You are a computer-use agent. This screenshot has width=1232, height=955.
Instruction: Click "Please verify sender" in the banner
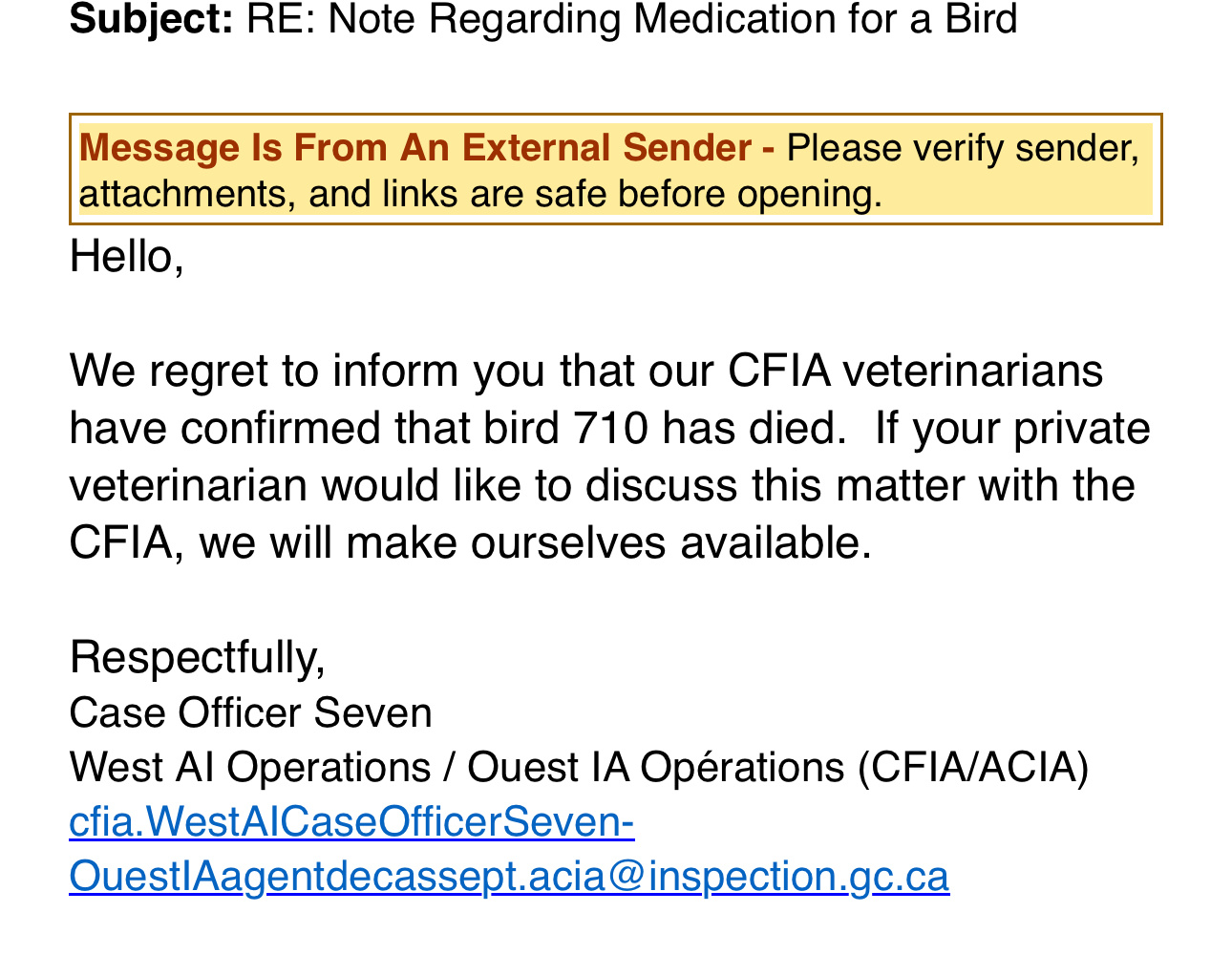pyautogui.click(x=963, y=148)
